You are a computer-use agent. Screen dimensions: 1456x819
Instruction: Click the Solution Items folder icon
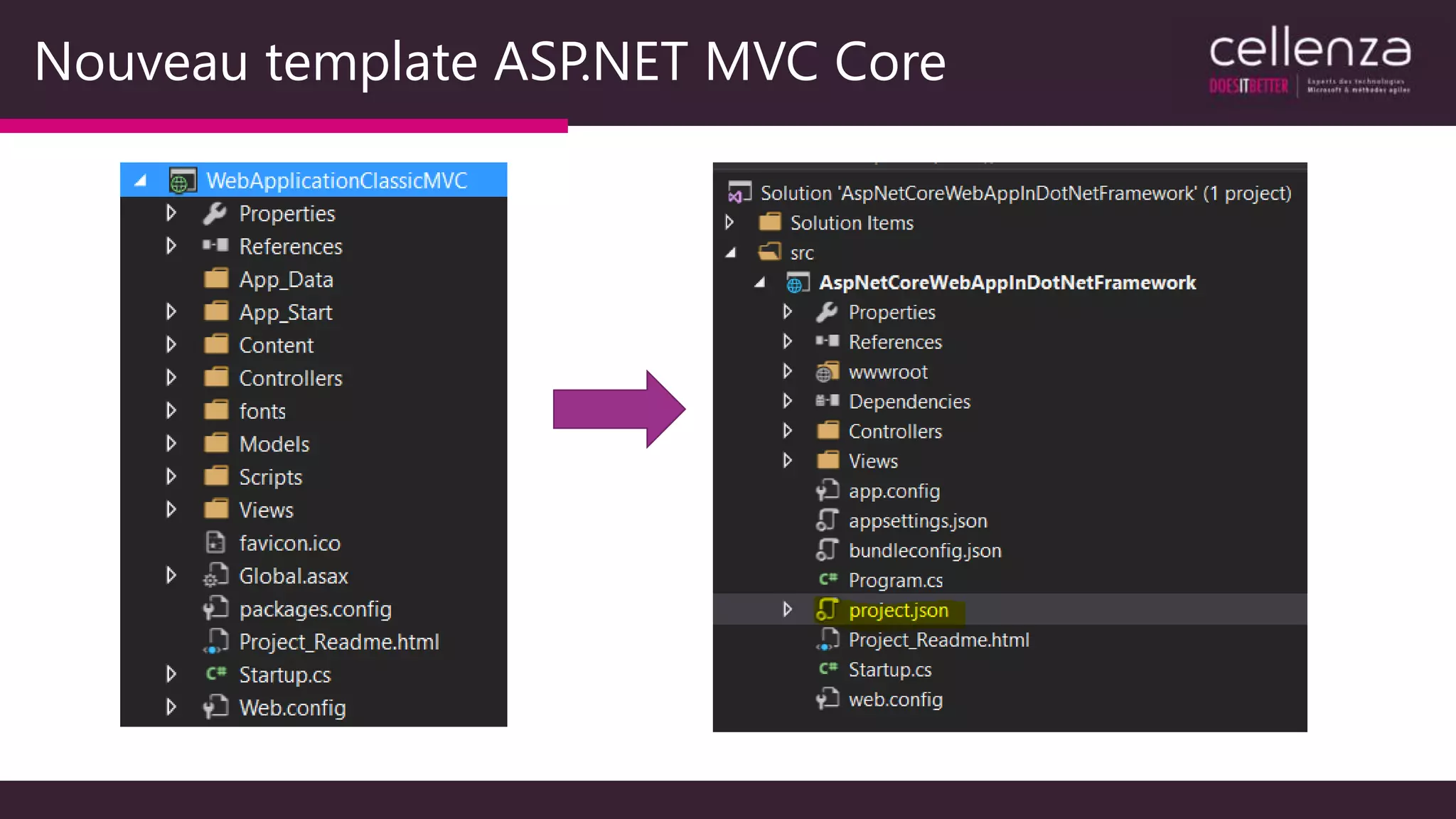tap(770, 222)
